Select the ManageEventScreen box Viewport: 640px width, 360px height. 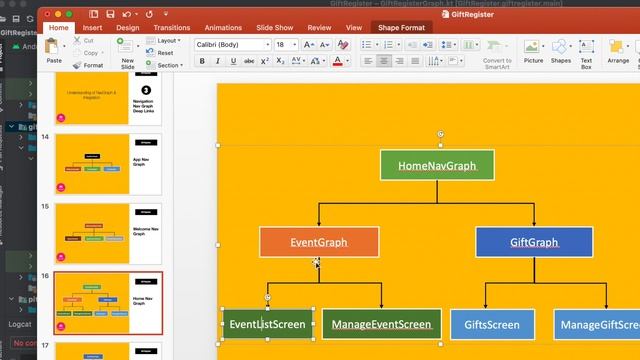click(x=382, y=324)
